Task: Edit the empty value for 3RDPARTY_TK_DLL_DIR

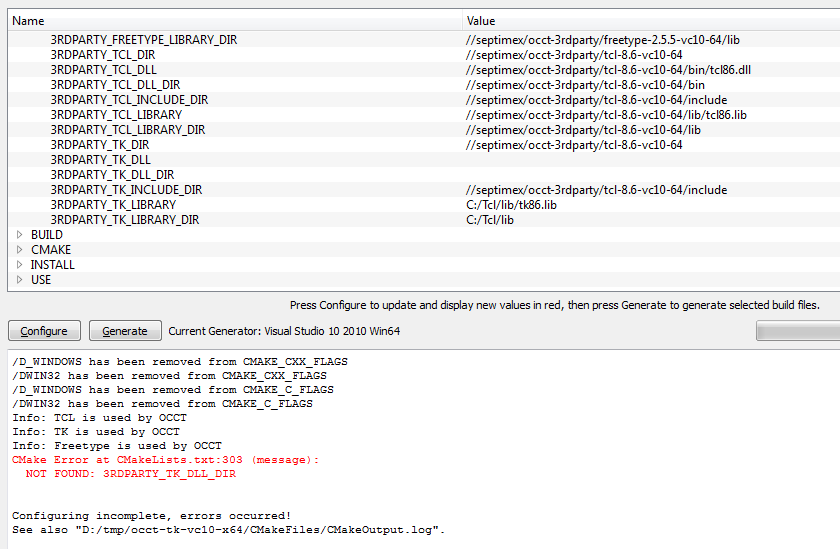Action: (x=650, y=175)
